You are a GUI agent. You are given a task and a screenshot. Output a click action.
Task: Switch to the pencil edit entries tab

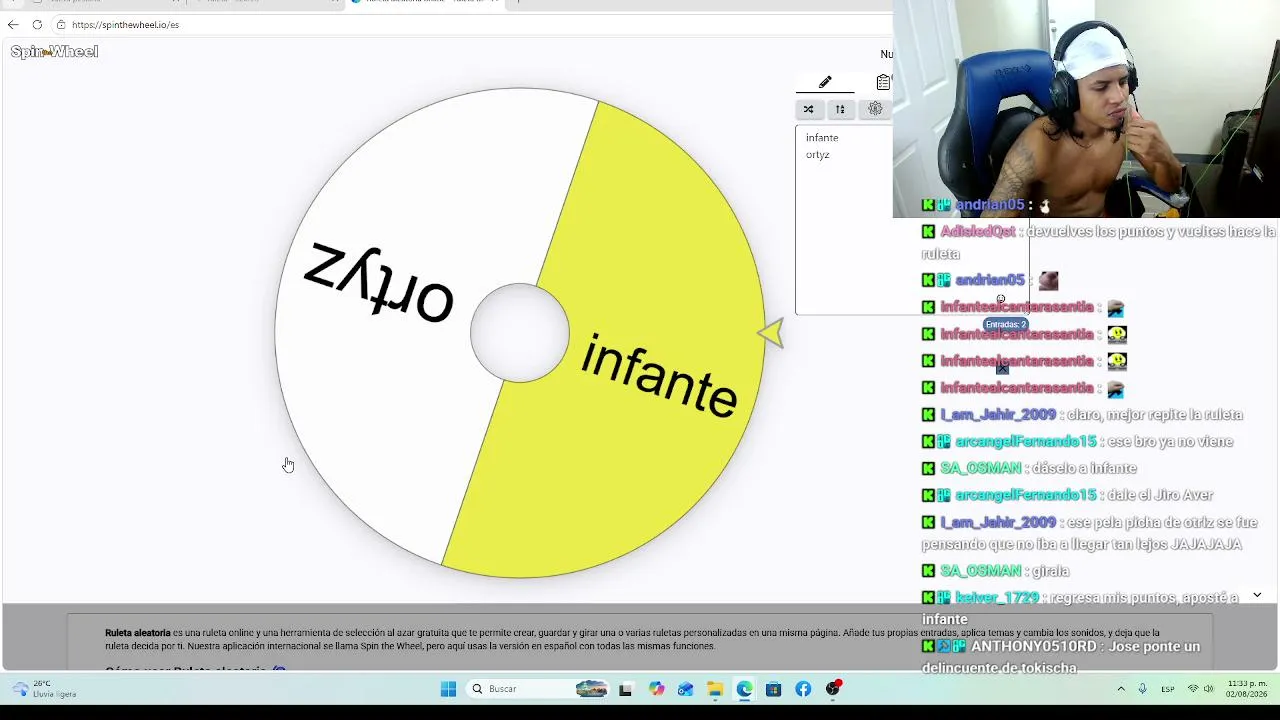825,82
